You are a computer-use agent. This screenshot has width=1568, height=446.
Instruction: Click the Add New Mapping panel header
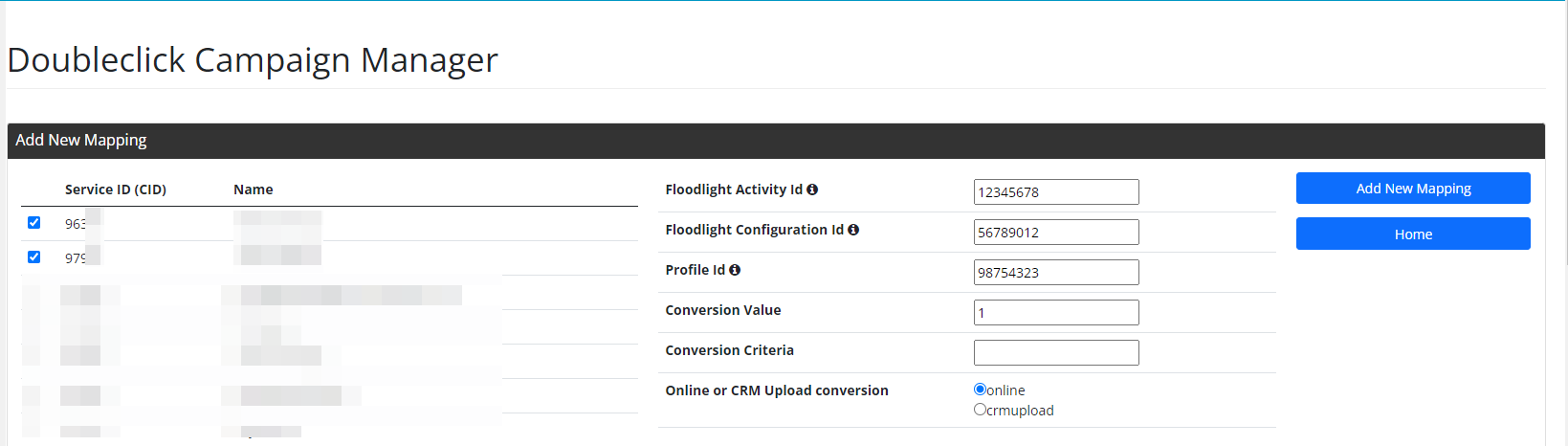[x=776, y=141]
